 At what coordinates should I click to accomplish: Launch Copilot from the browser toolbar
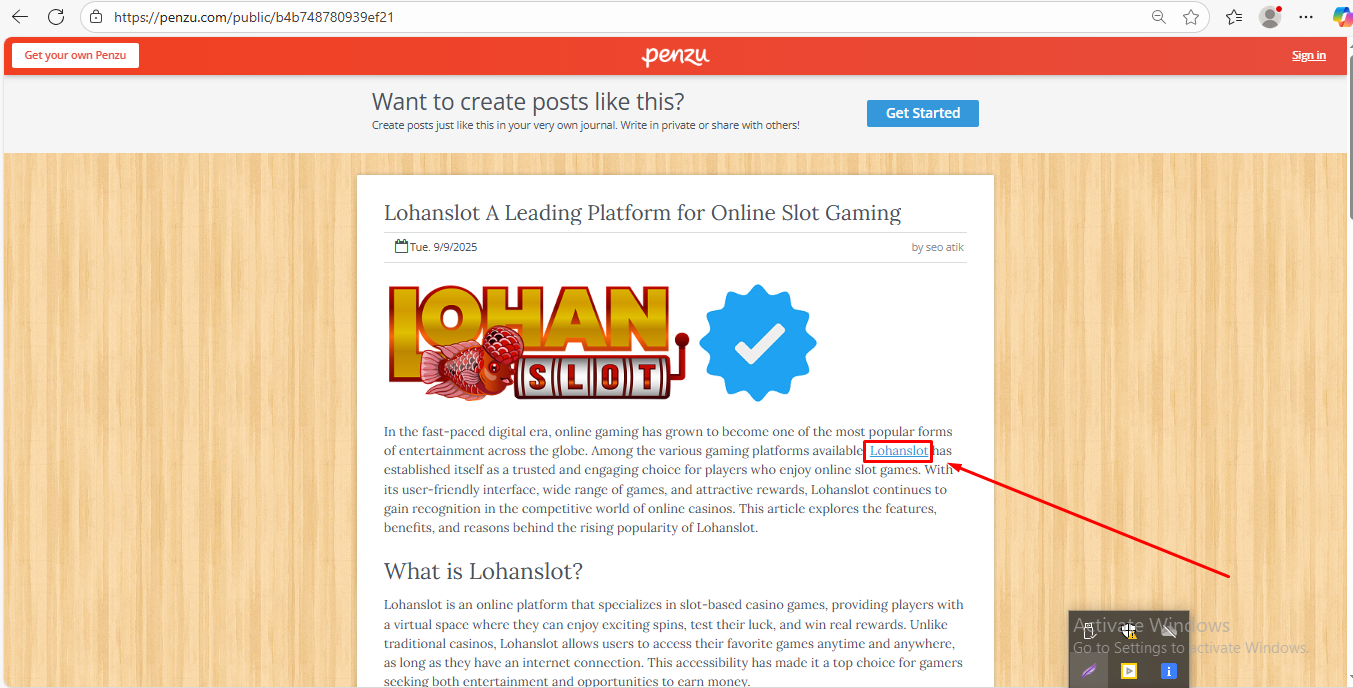[x=1342, y=17]
